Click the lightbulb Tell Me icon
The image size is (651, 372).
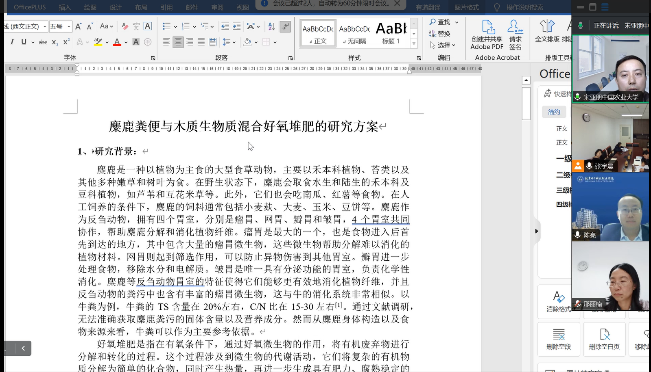click(x=497, y=7)
